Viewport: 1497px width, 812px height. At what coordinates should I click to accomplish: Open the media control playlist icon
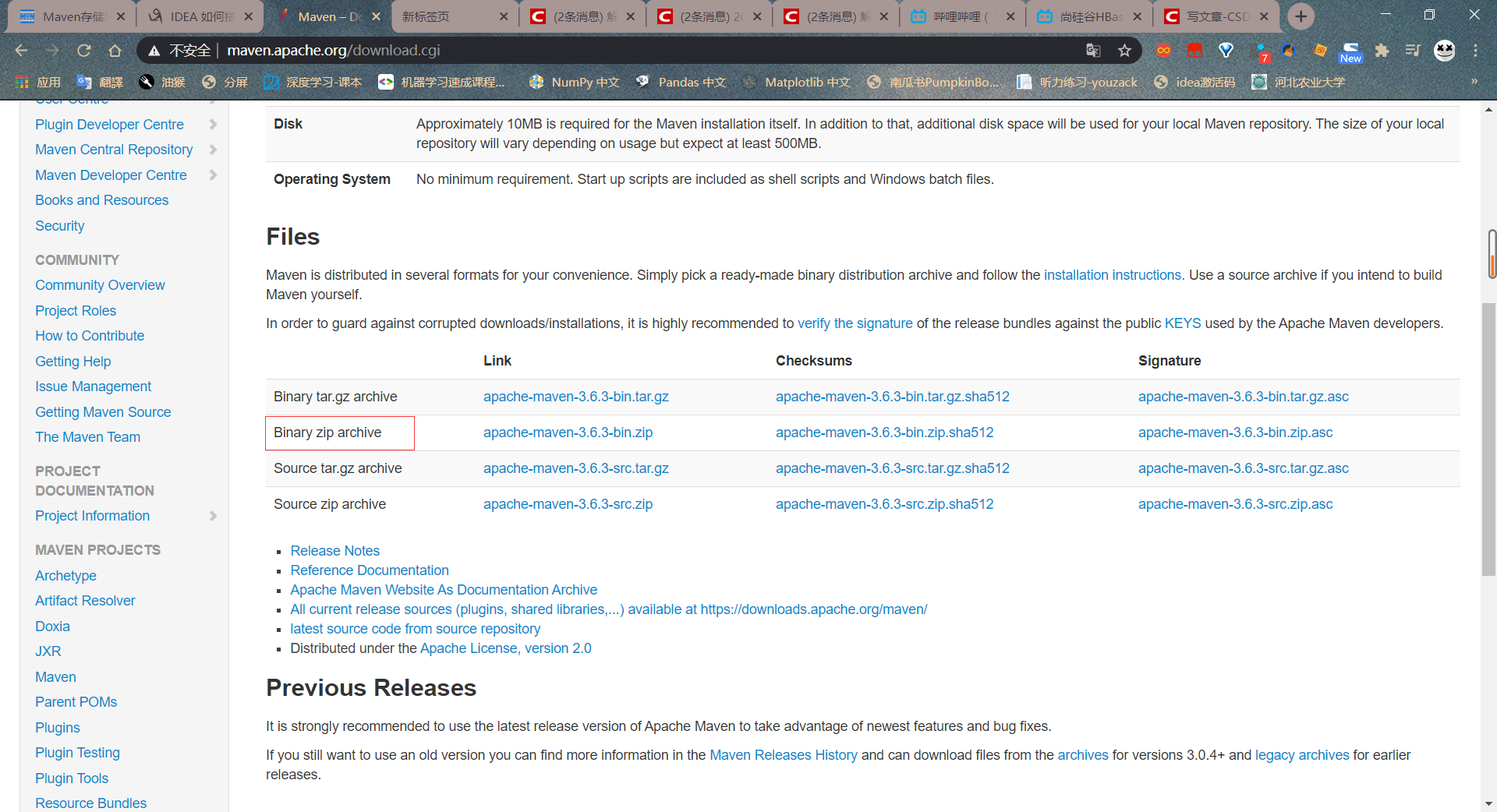1413,51
